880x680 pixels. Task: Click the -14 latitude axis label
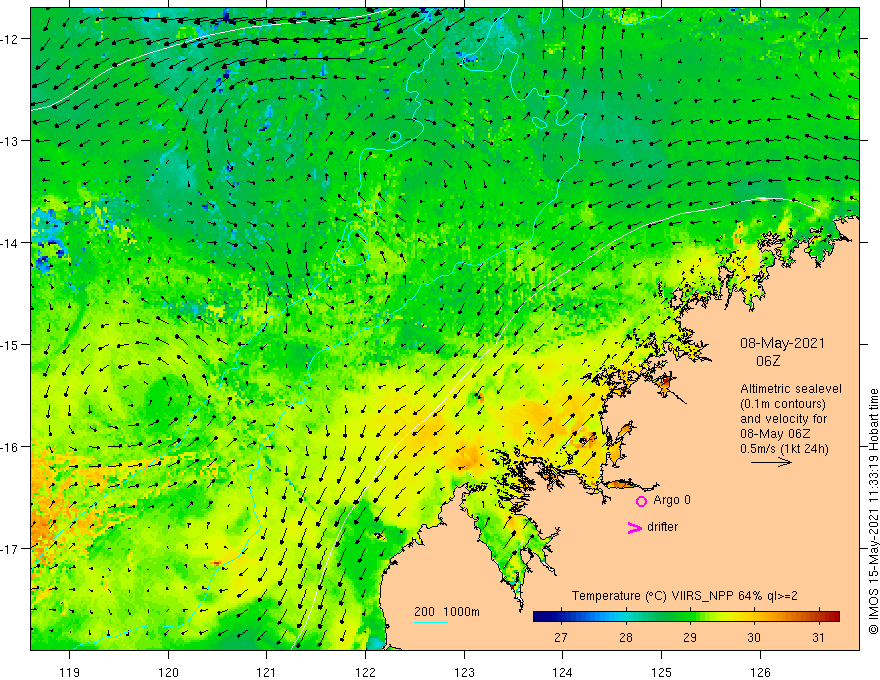coord(9,243)
